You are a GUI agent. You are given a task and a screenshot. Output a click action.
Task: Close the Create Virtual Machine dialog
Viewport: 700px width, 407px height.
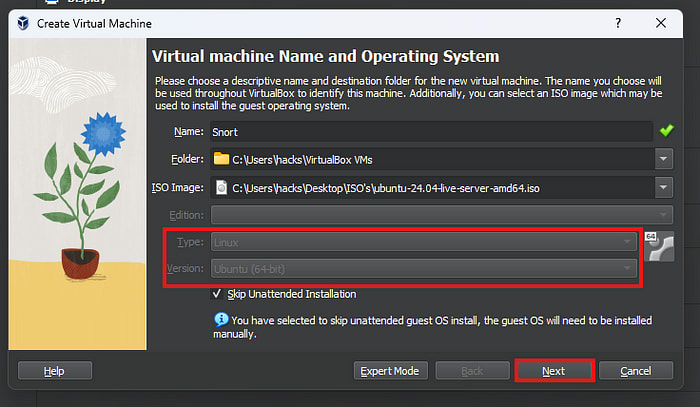point(661,23)
